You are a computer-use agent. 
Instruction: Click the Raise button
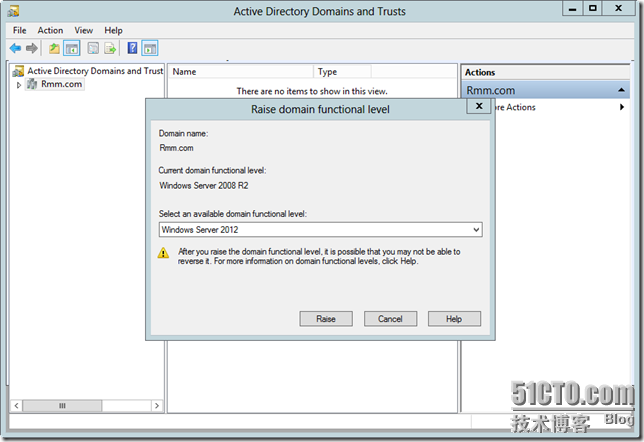click(x=326, y=319)
